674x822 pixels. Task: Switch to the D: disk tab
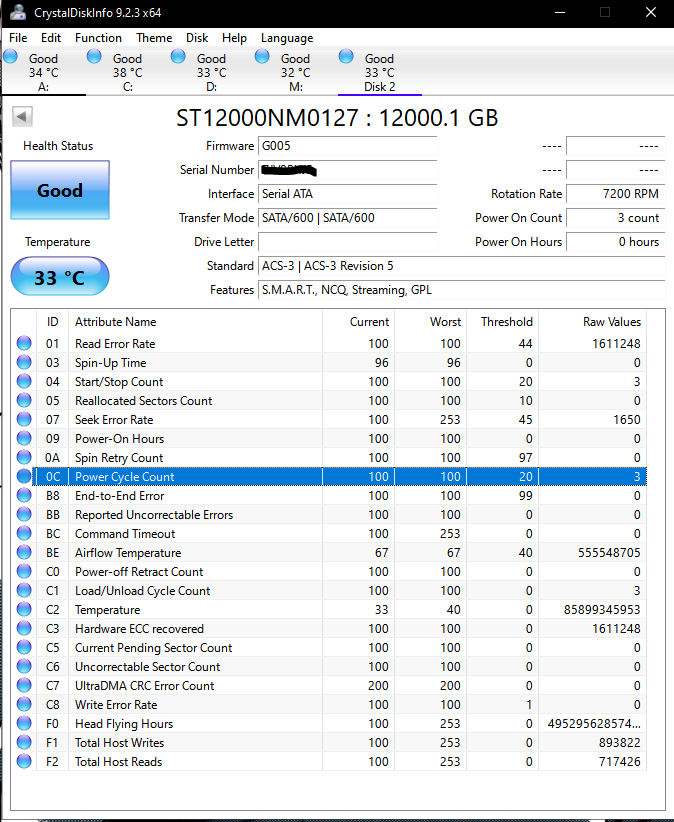click(x=211, y=72)
